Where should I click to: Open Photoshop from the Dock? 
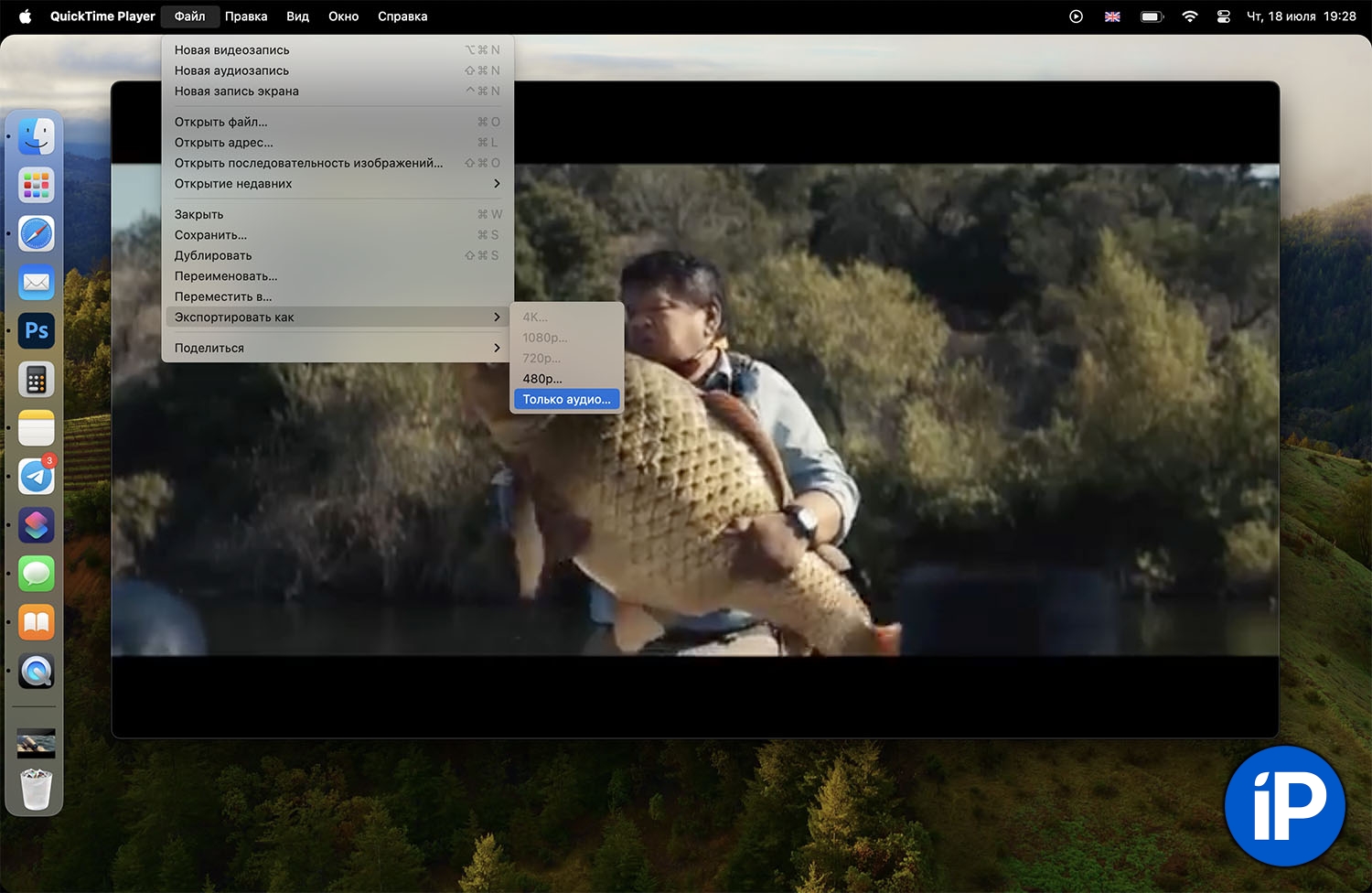coord(37,331)
